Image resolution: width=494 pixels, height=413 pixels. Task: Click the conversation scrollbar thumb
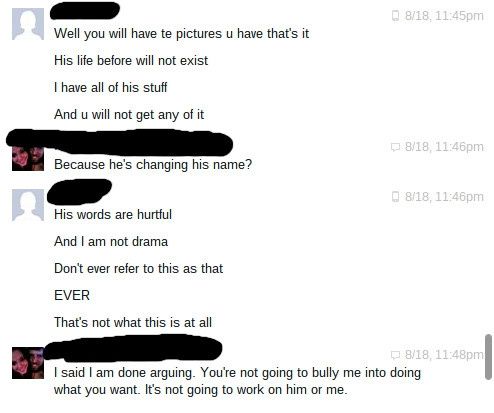488,357
